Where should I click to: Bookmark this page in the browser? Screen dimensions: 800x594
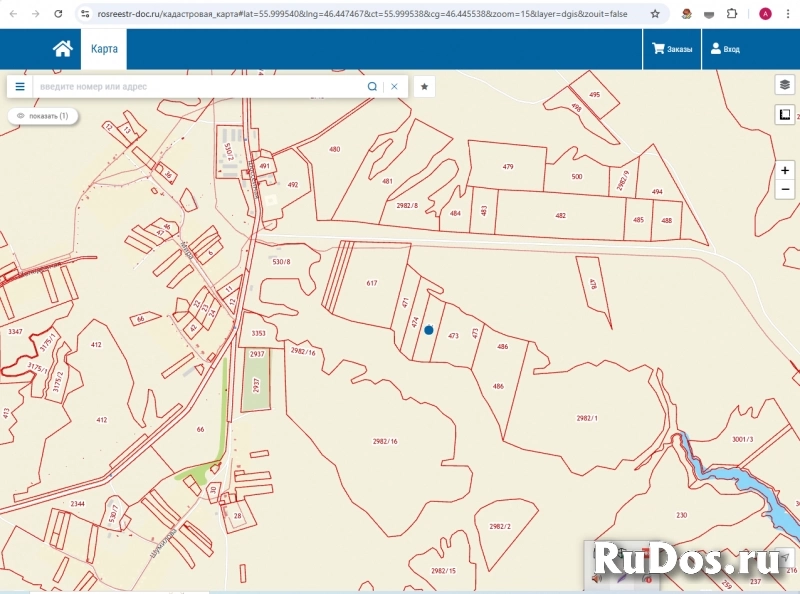(654, 14)
